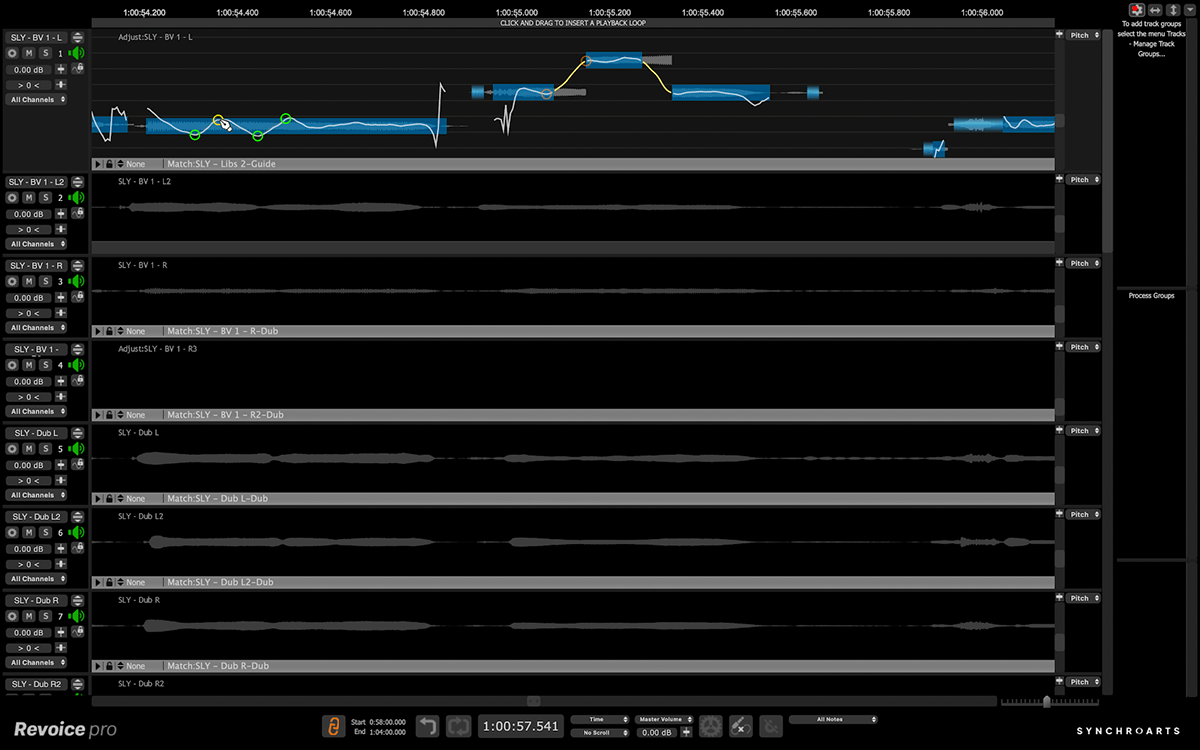
Task: Click the loop/repeat icon next to Undo
Action: (x=458, y=726)
